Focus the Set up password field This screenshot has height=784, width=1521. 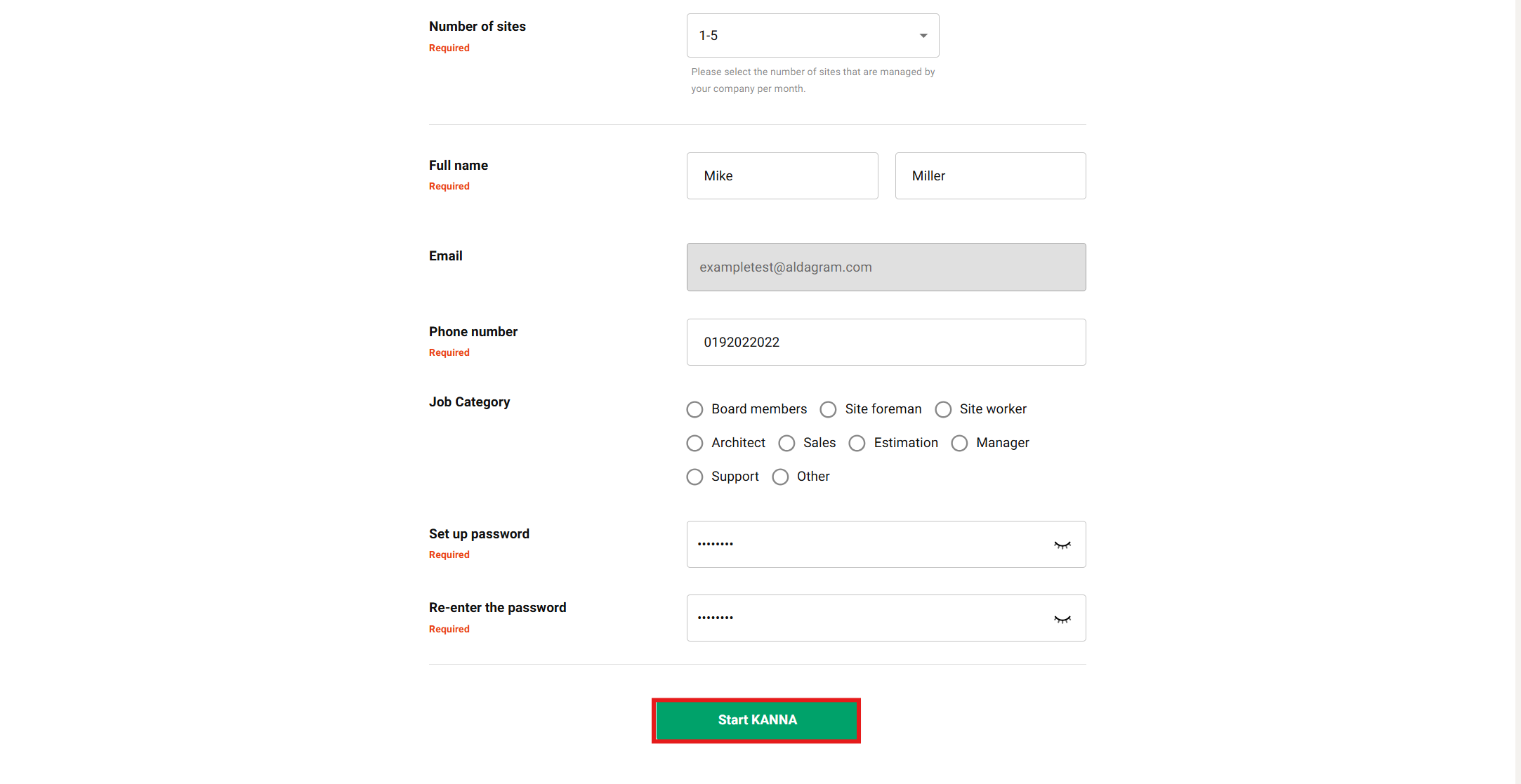coord(864,545)
